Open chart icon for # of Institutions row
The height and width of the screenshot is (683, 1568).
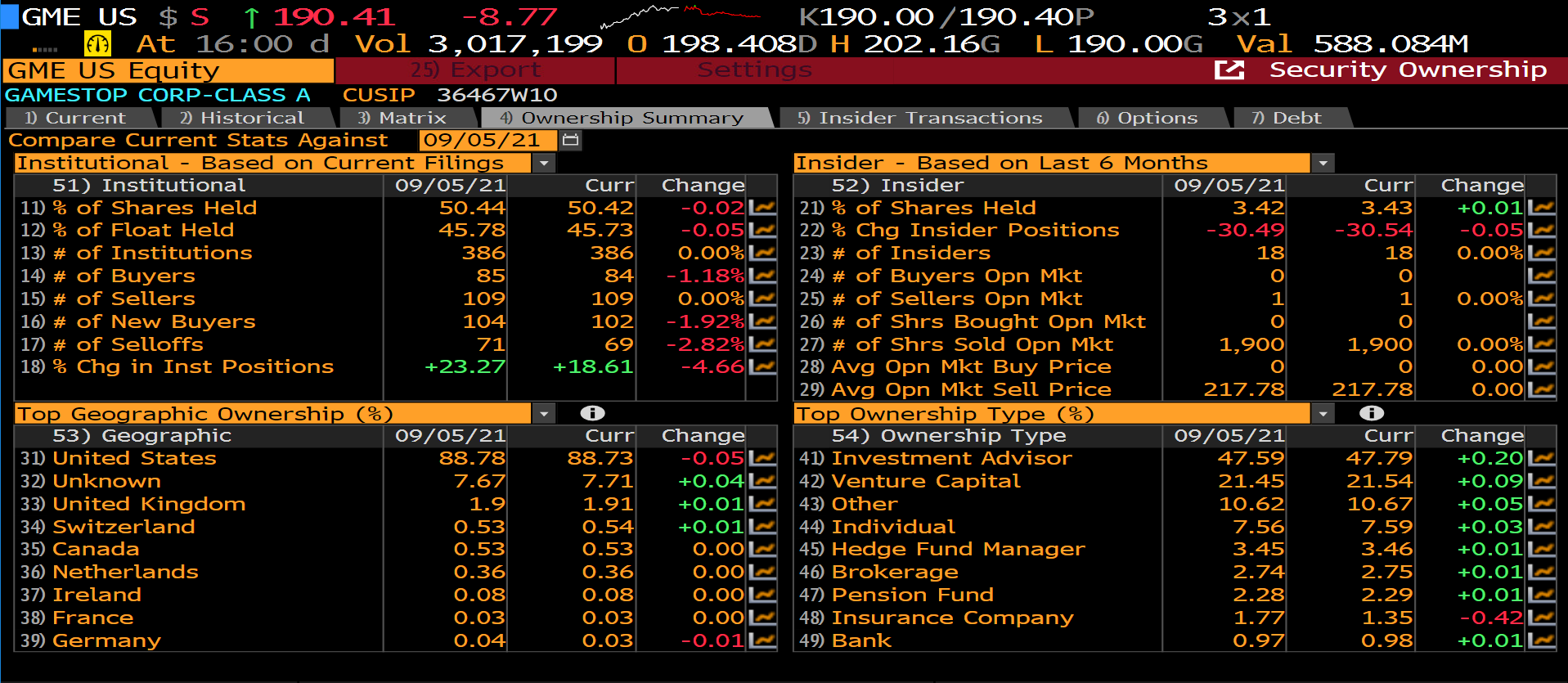[x=762, y=254]
